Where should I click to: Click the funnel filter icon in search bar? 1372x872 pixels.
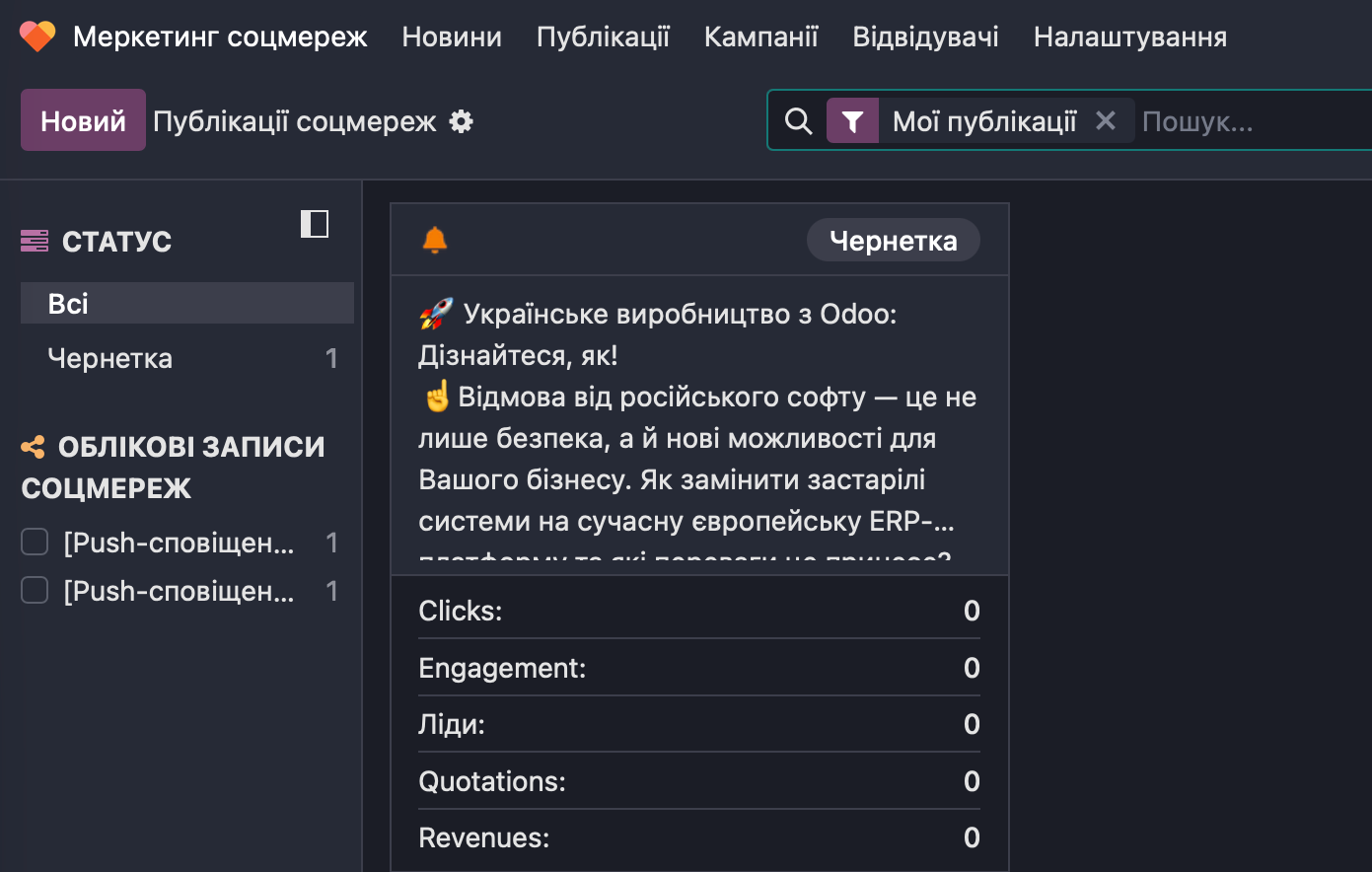coord(852,121)
